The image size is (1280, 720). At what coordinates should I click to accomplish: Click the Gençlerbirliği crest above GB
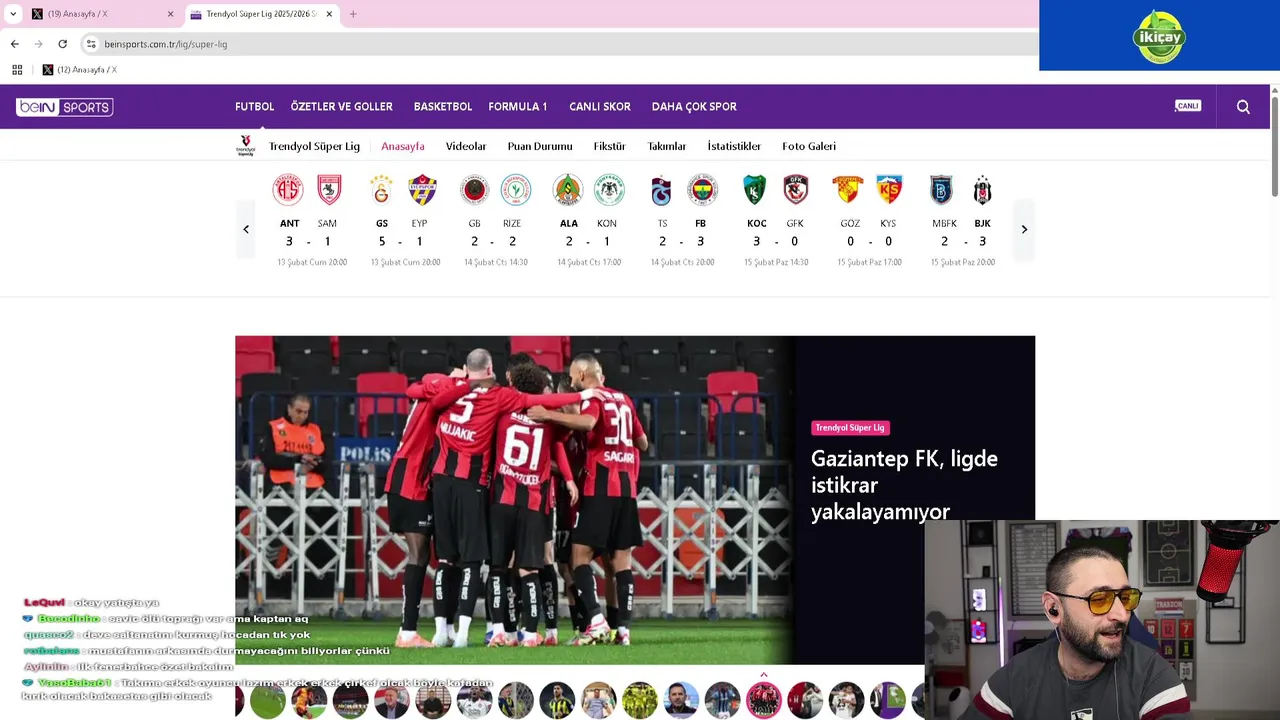(x=474, y=190)
